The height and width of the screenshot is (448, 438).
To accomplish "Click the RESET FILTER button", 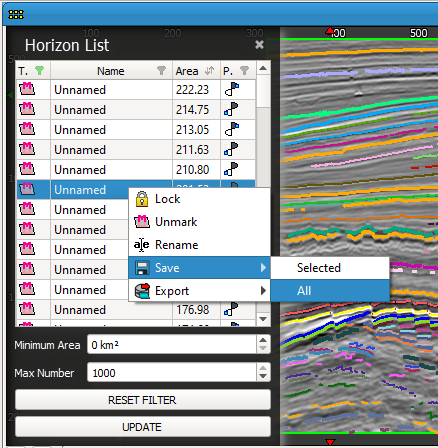I will point(143,400).
